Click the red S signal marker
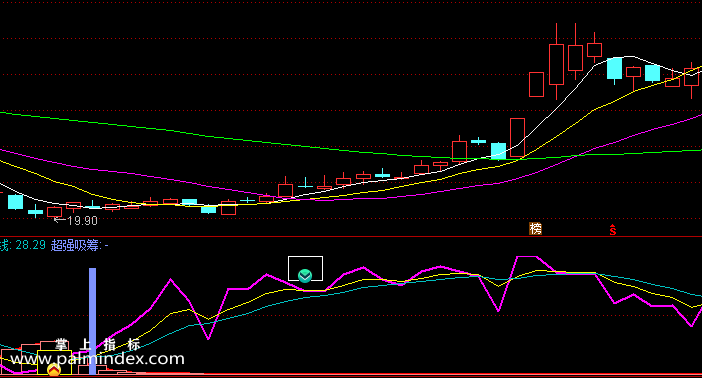Viewport: 702px width, 378px height. point(612,230)
